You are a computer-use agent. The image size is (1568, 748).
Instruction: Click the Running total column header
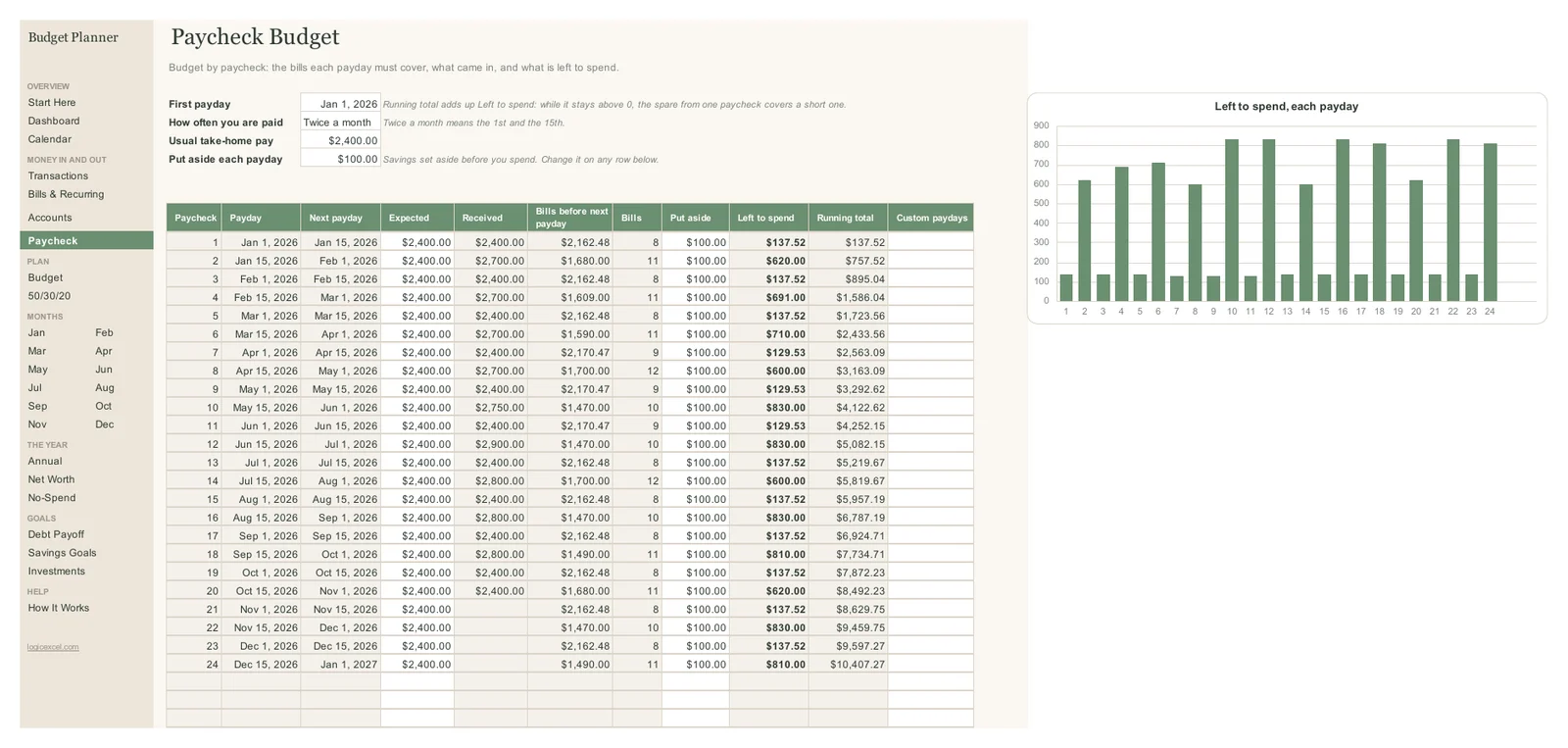coord(849,218)
